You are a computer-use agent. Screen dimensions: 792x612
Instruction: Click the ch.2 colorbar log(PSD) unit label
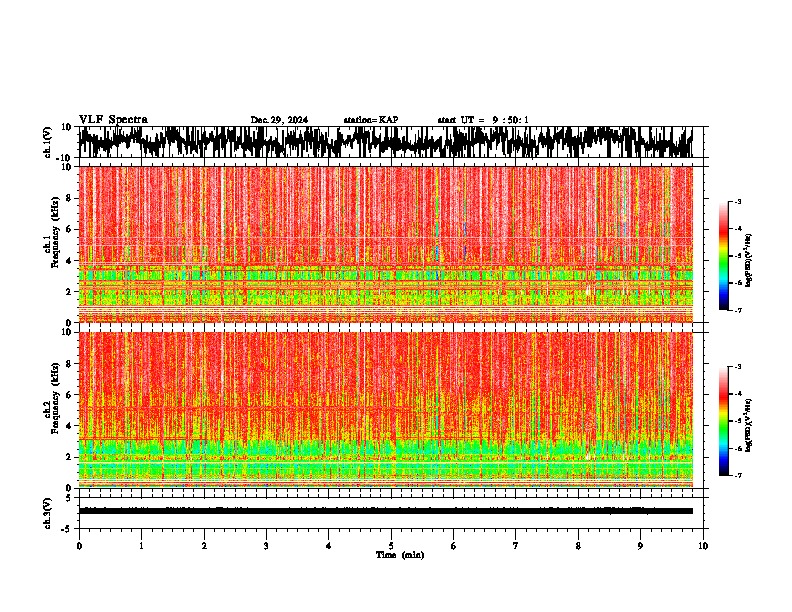[749, 425]
